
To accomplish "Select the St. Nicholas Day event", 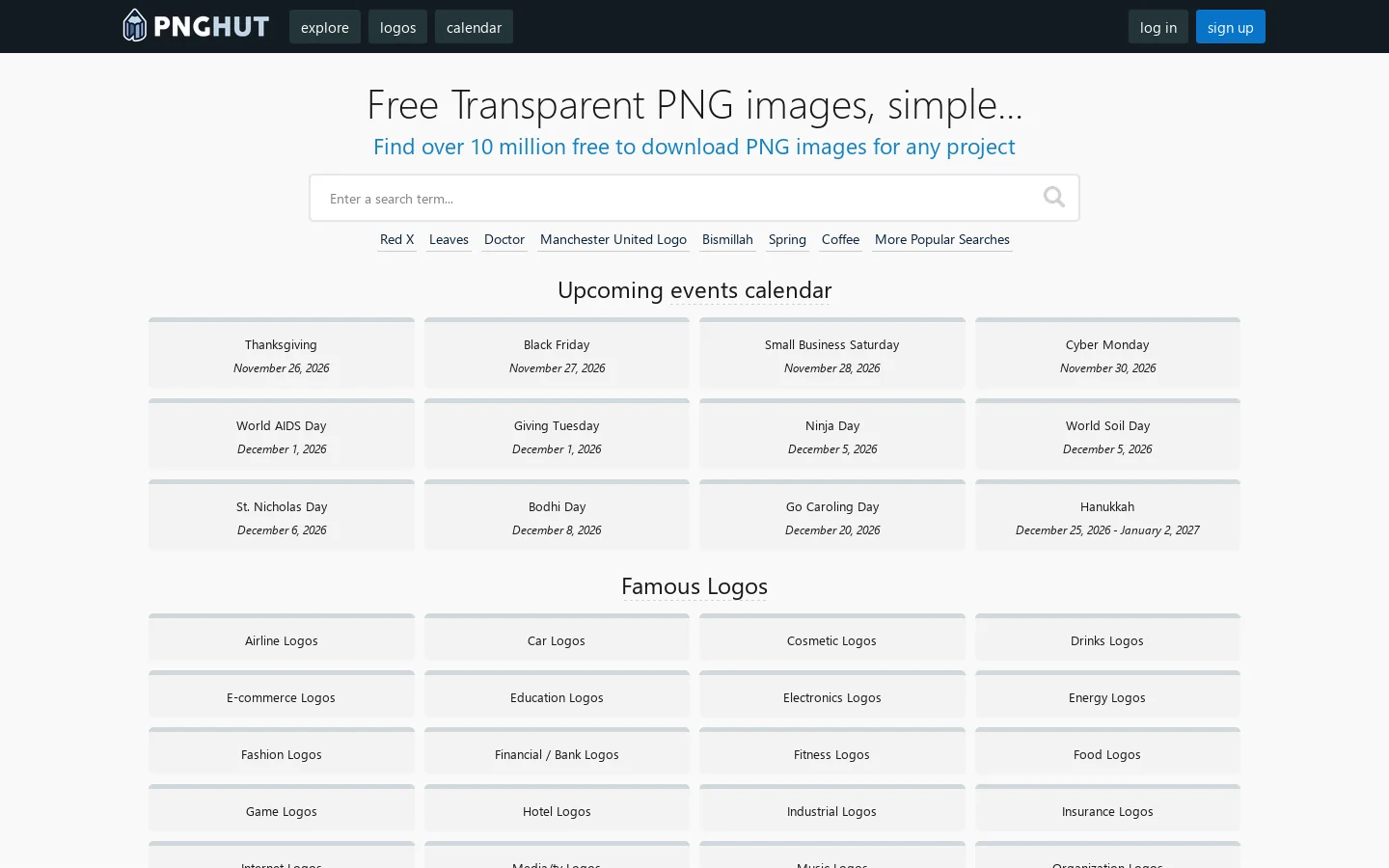I will point(282,515).
